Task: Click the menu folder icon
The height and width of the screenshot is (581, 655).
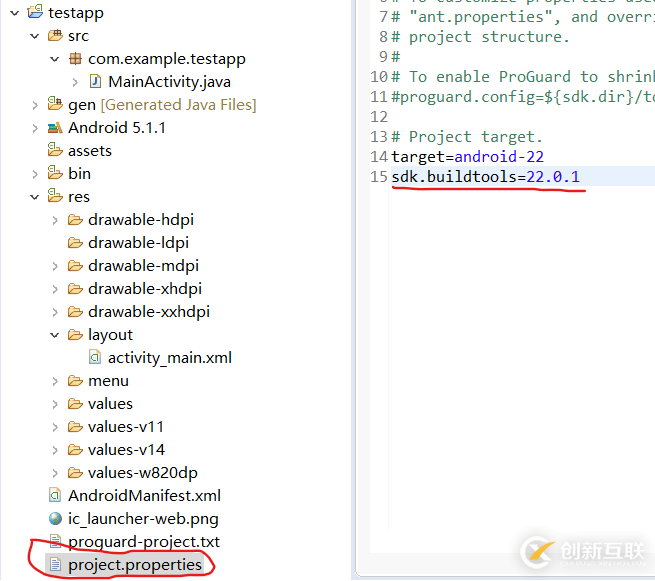Action: [x=75, y=381]
